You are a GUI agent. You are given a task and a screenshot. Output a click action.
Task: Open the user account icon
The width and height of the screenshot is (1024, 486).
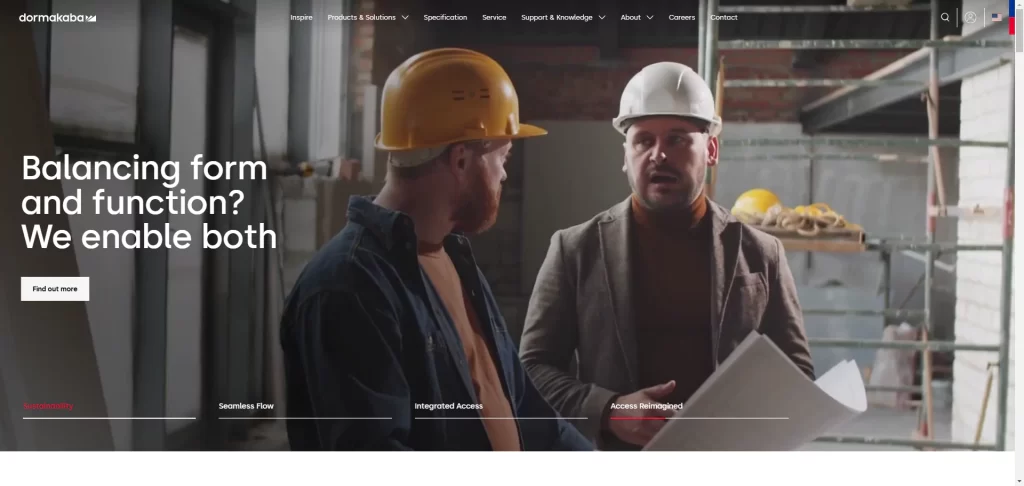coord(970,18)
